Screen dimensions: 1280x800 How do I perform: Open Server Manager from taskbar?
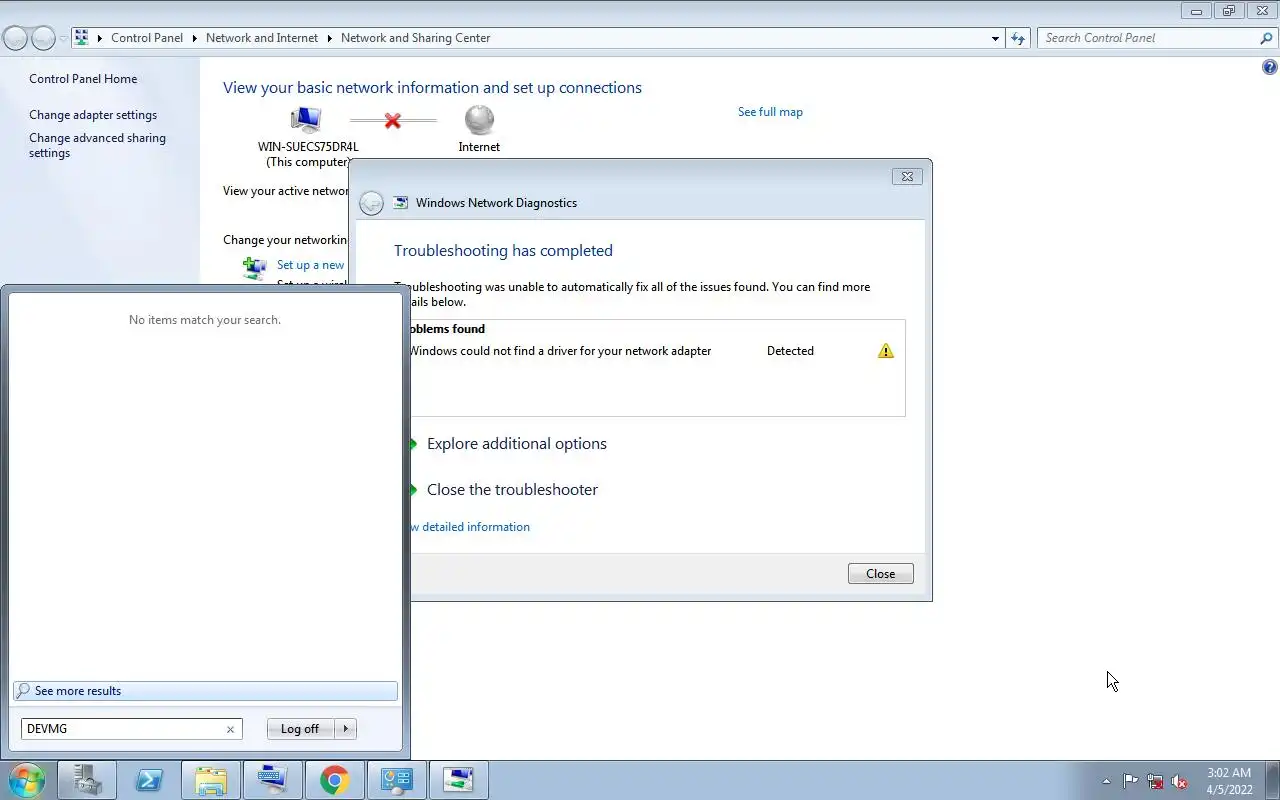[x=87, y=779]
